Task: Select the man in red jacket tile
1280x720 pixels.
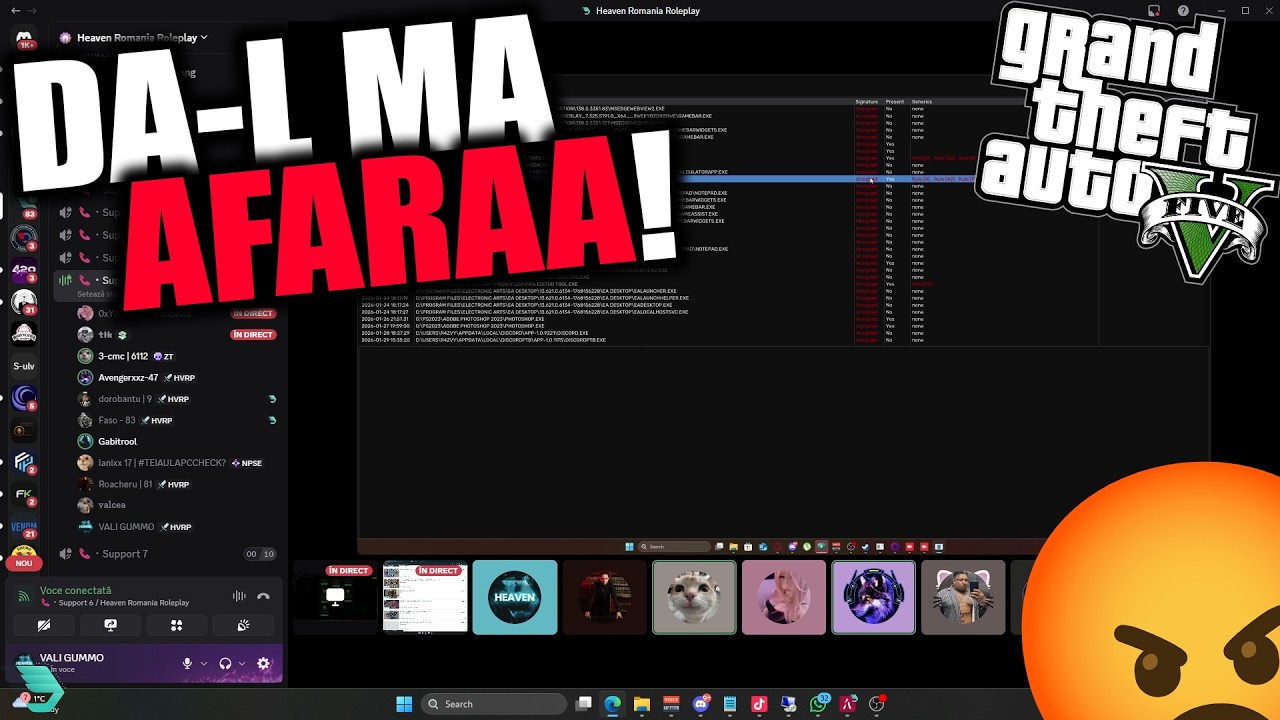Action: coord(604,597)
